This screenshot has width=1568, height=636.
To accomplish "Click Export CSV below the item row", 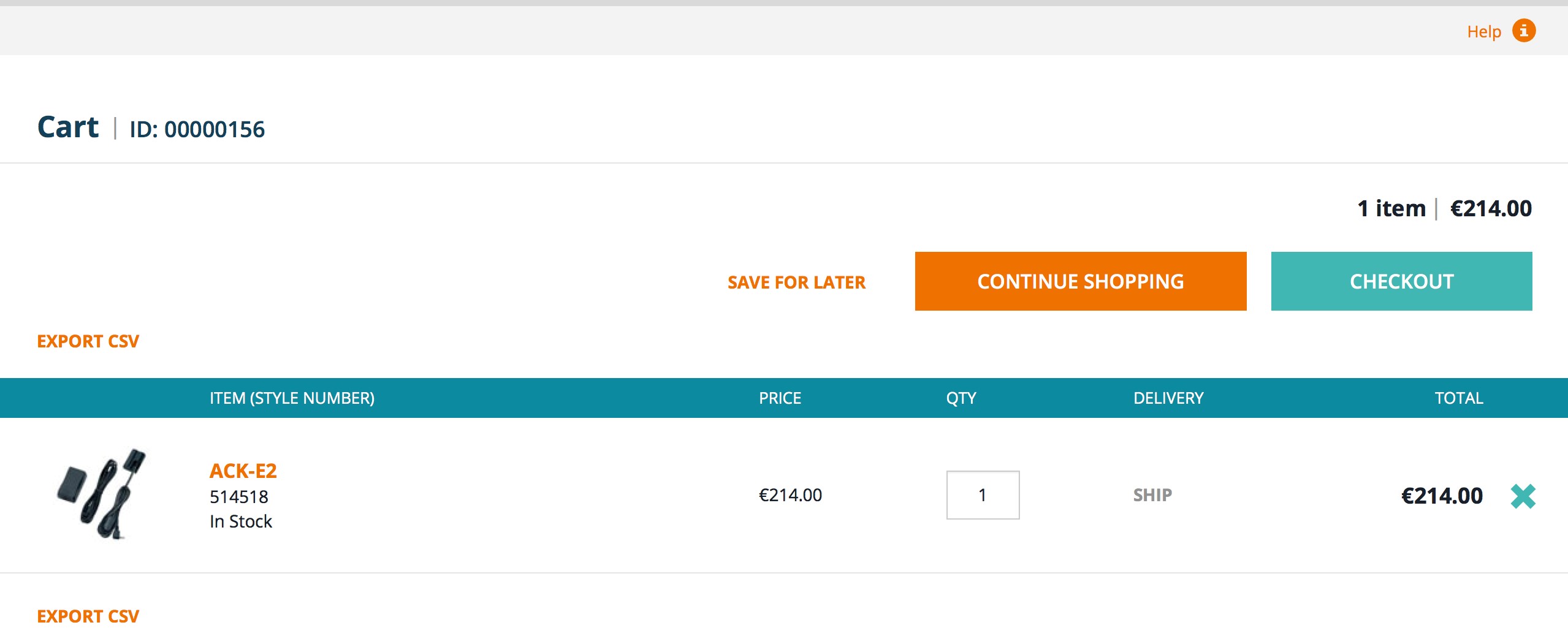I will tap(88, 616).
